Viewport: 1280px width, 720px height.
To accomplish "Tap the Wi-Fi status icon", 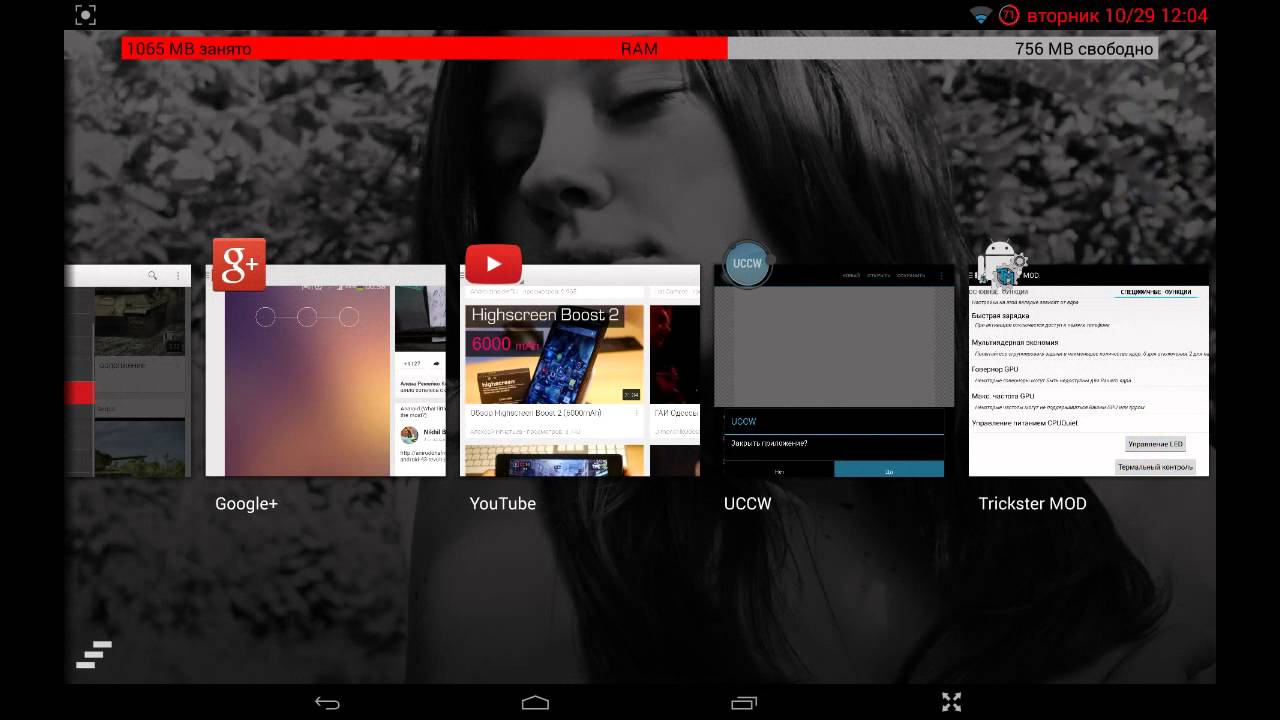I will pyautogui.click(x=980, y=15).
